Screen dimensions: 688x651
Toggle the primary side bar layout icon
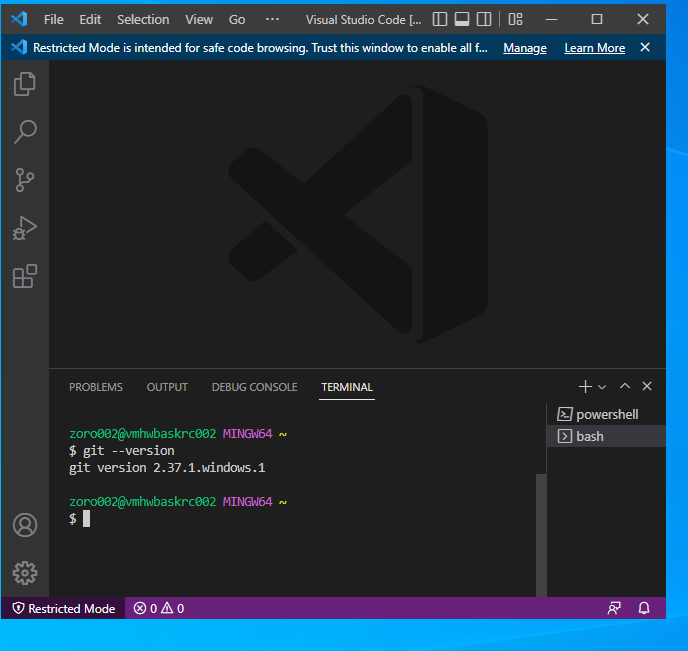(x=440, y=19)
